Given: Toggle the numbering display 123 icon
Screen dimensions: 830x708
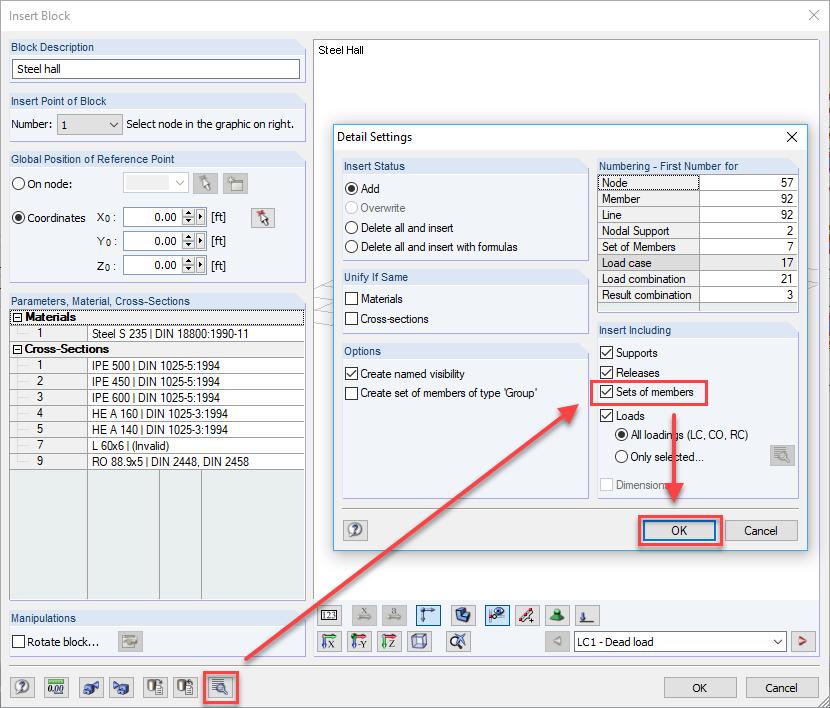Looking at the screenshot, I should [x=329, y=615].
